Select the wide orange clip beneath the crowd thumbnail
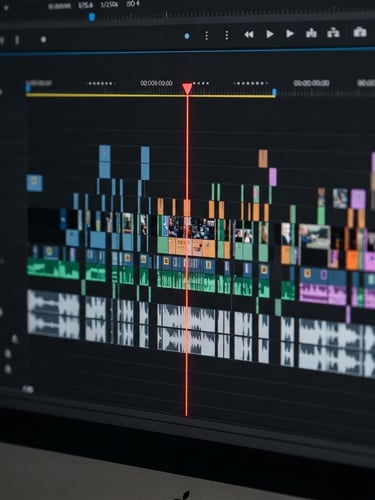The image size is (375, 500). coord(192,248)
